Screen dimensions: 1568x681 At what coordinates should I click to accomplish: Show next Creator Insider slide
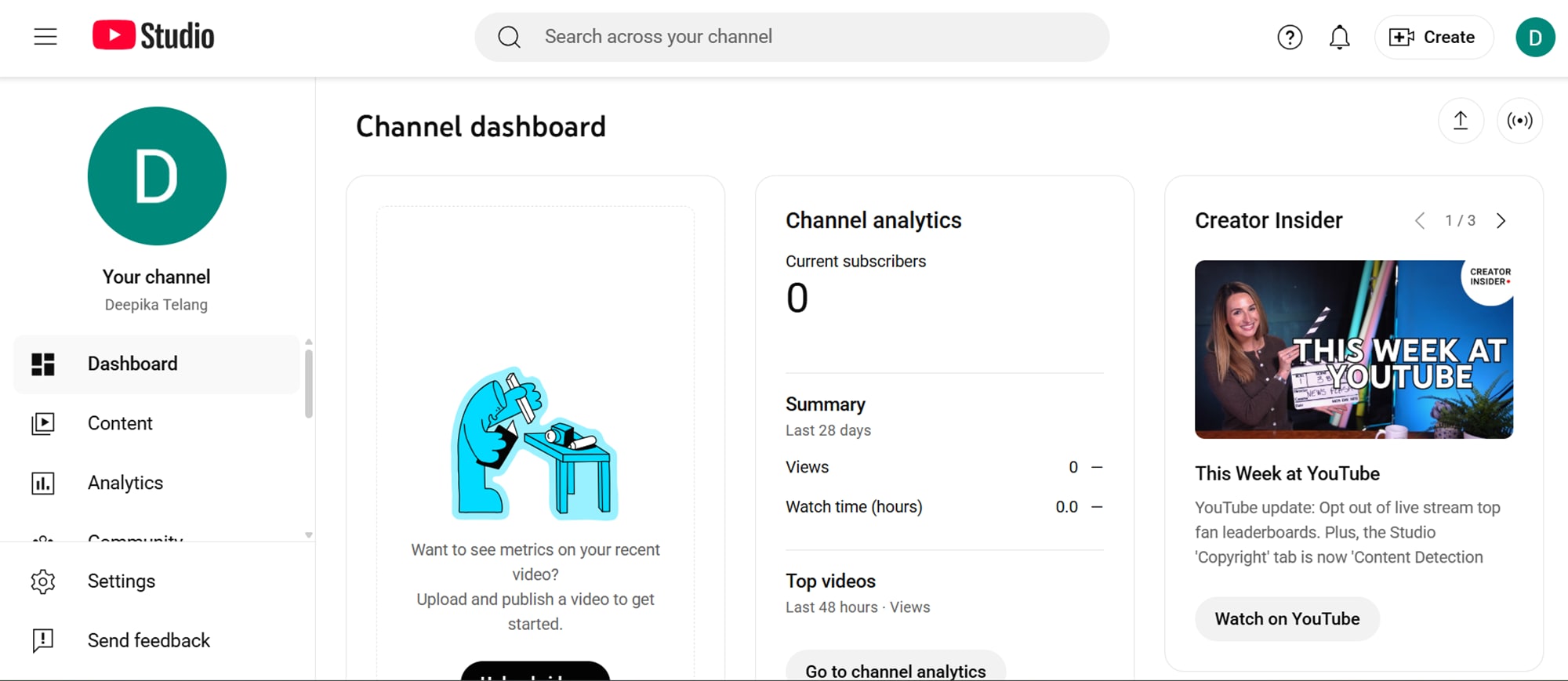(1501, 220)
